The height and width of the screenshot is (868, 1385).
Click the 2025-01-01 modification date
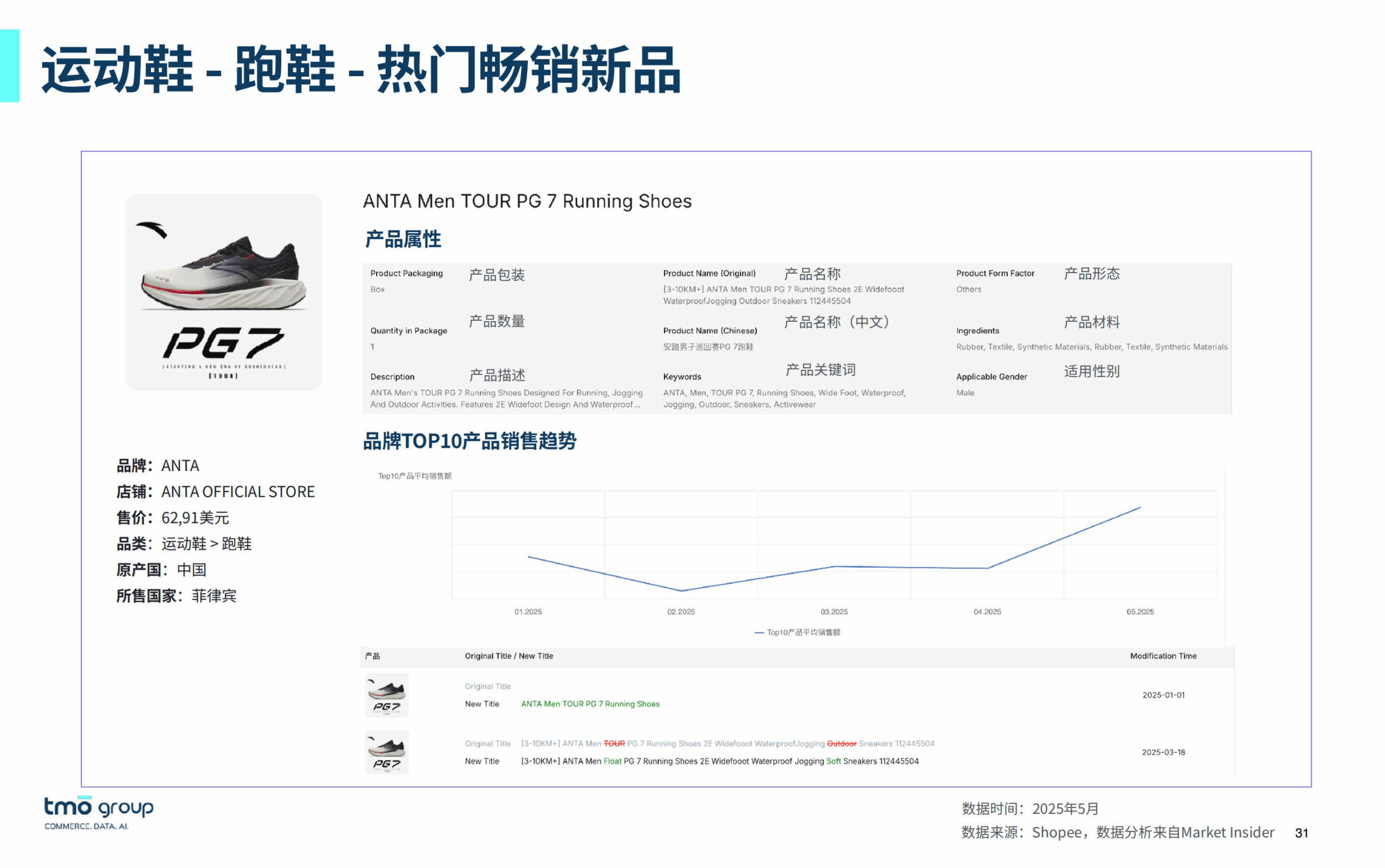click(x=1163, y=694)
